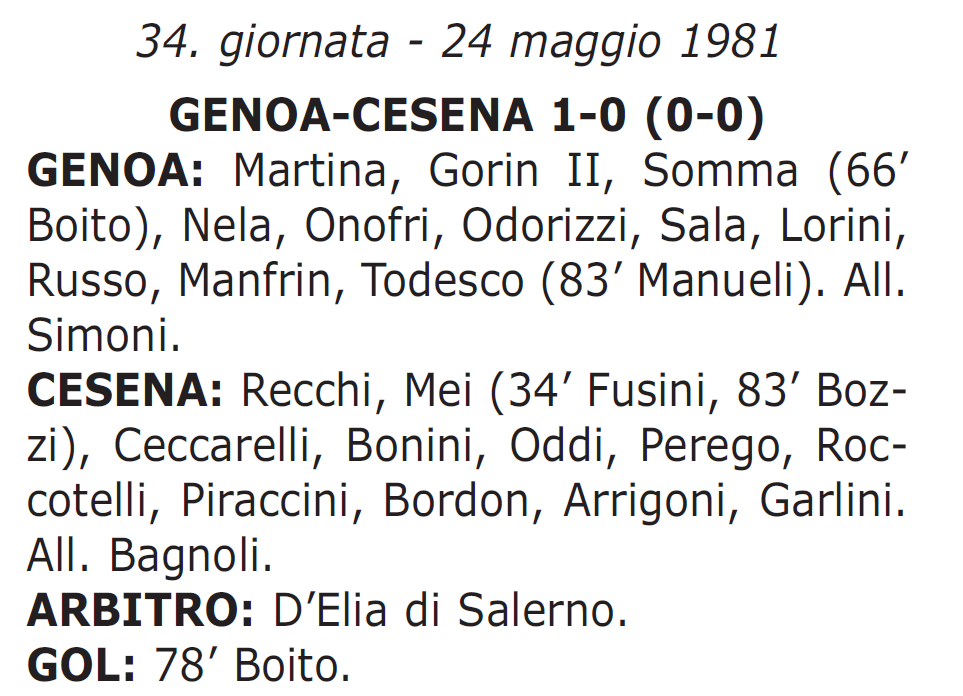Click the coach name Simoni
The width and height of the screenshot is (963, 696).
(x=103, y=335)
